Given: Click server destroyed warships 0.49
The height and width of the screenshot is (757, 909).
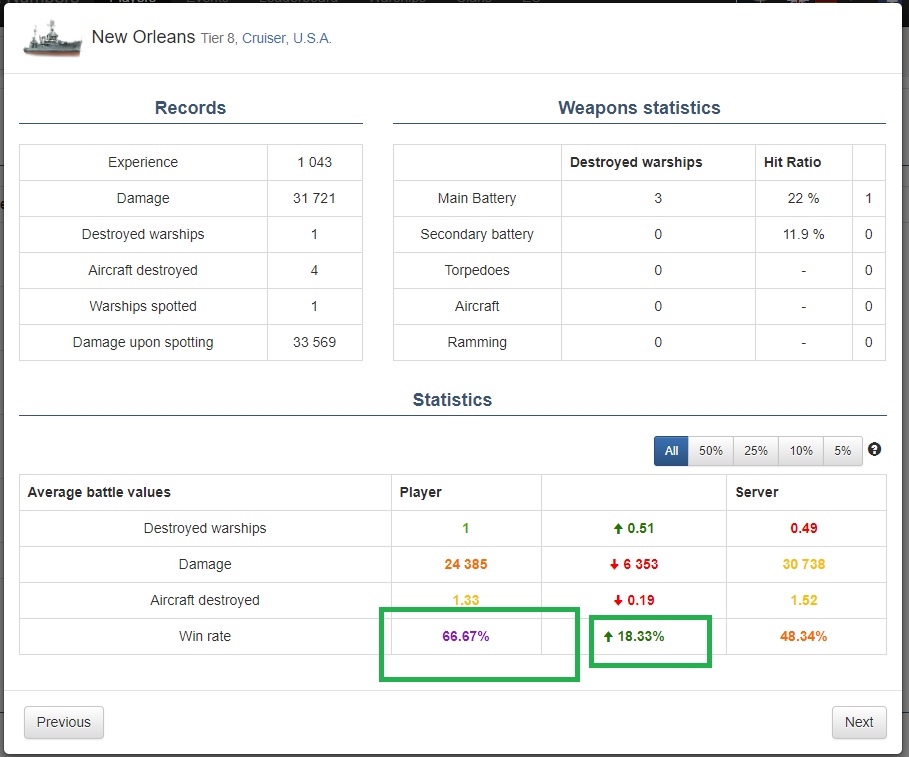Looking at the screenshot, I should [x=803, y=529].
